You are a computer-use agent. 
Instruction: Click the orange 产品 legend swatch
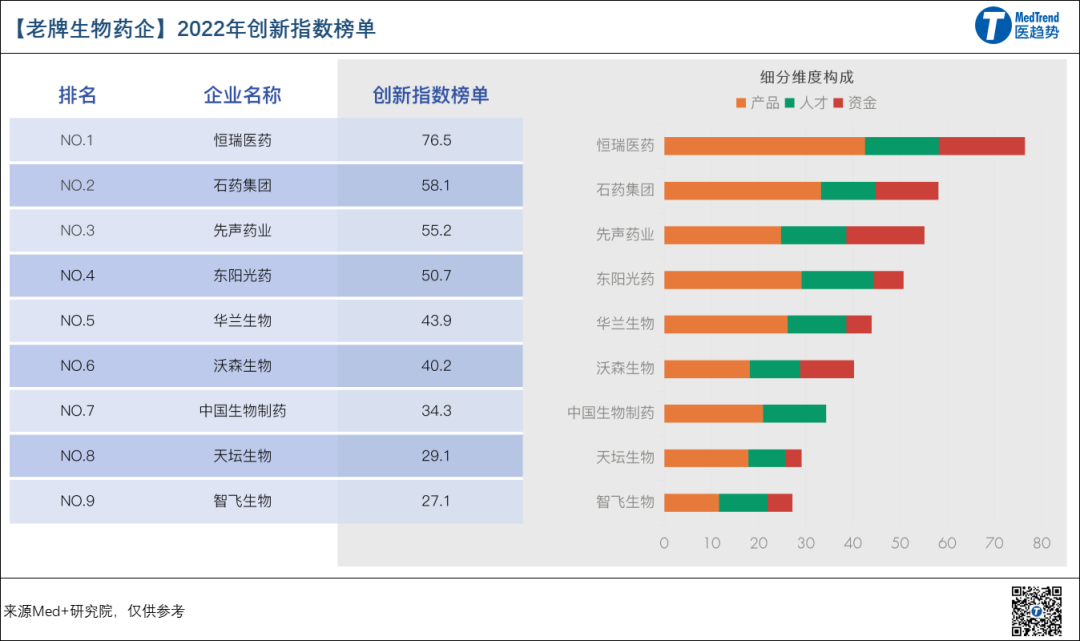741,103
